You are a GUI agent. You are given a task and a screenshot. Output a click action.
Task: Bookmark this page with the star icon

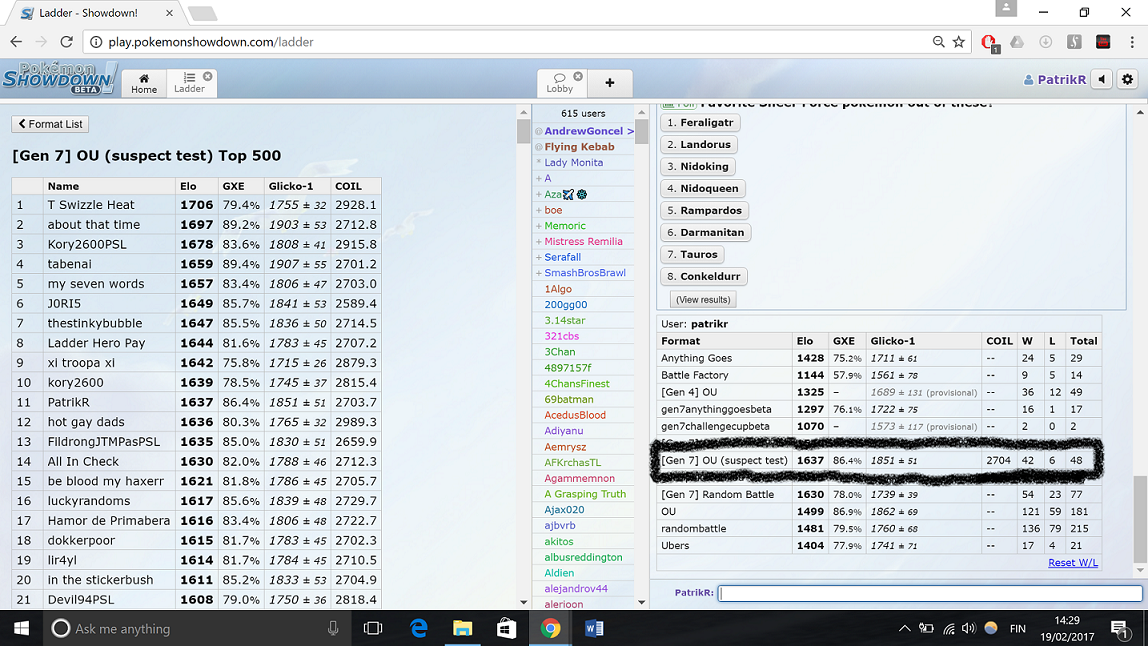[x=959, y=42]
